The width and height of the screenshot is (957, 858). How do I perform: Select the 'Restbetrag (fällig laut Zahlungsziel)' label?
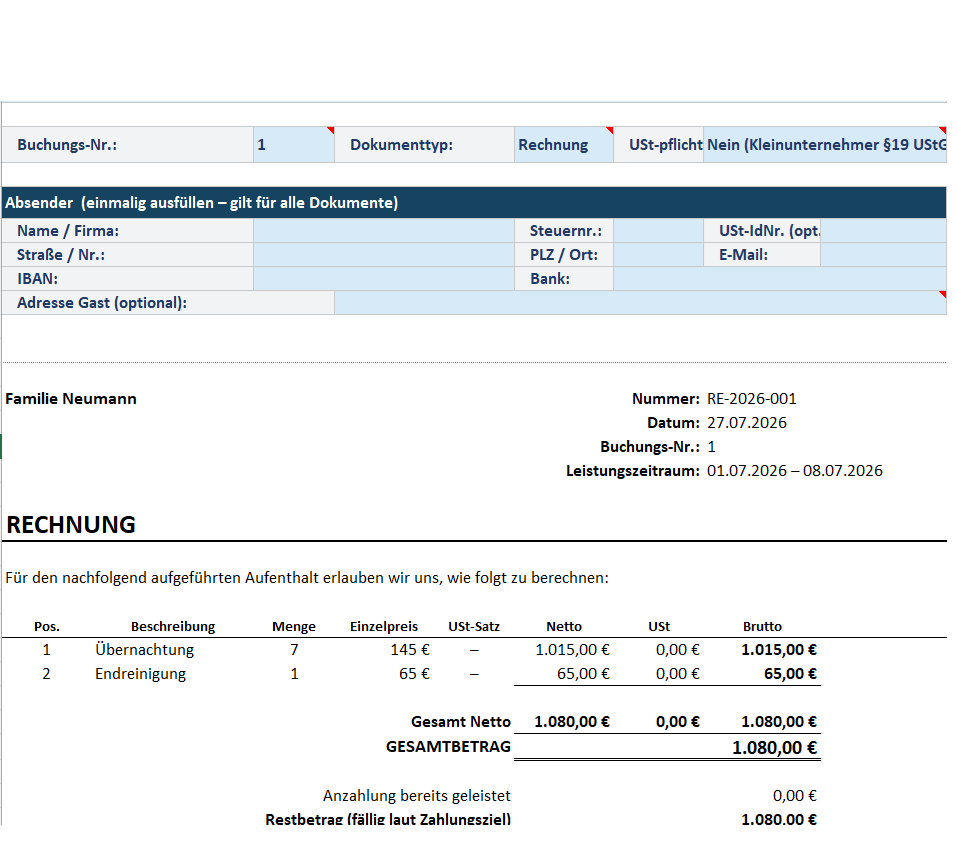(388, 819)
